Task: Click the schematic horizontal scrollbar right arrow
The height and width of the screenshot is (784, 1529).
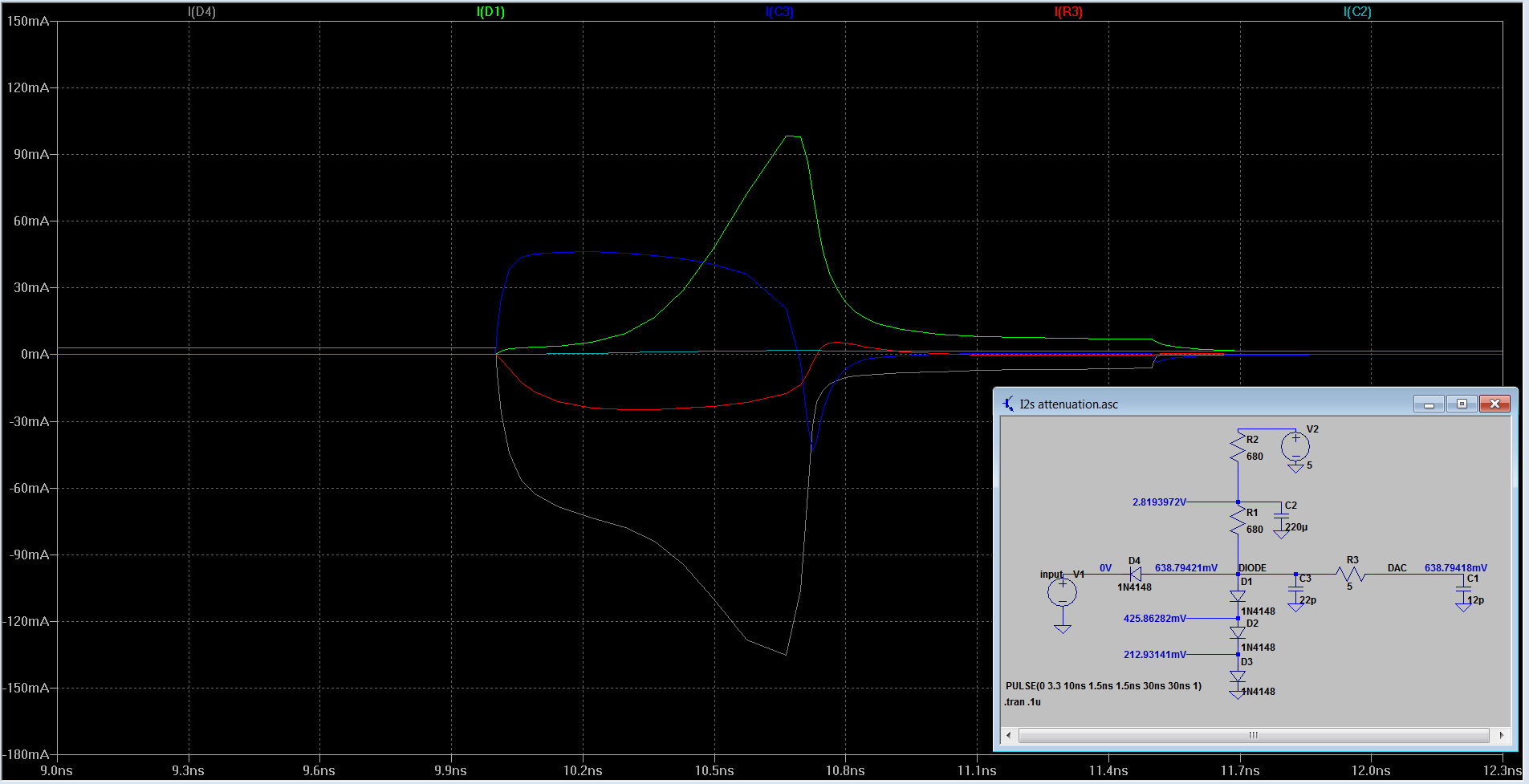Action: [x=1502, y=735]
